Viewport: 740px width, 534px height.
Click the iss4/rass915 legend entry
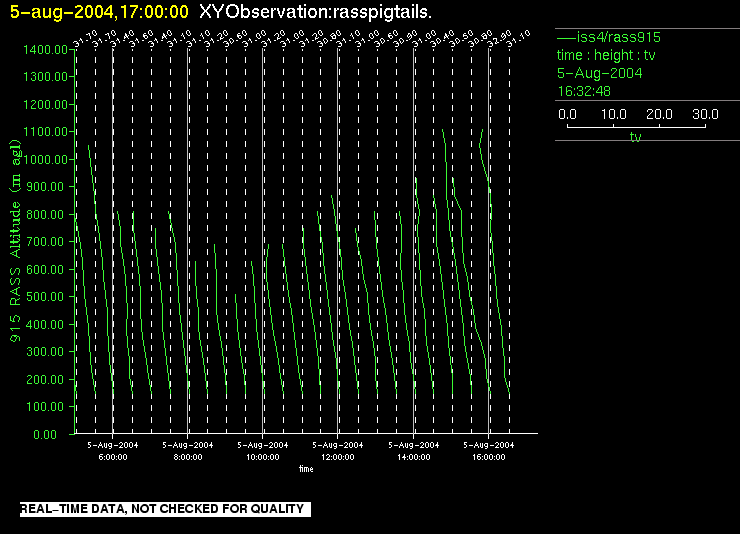coord(608,37)
